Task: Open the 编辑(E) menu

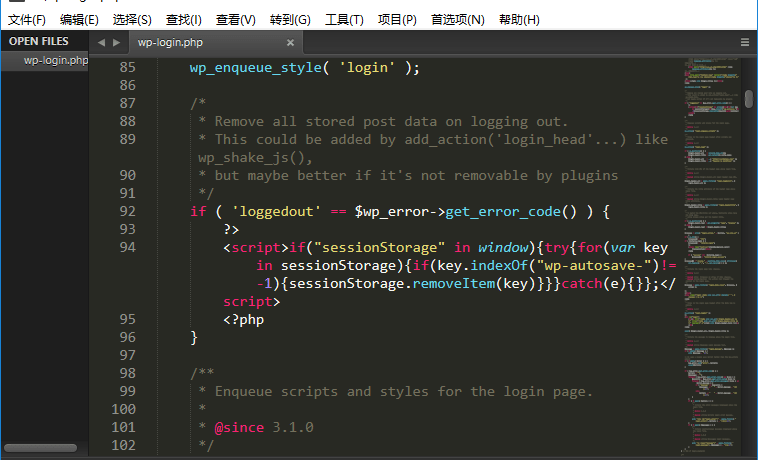Action: pyautogui.click(x=79, y=20)
